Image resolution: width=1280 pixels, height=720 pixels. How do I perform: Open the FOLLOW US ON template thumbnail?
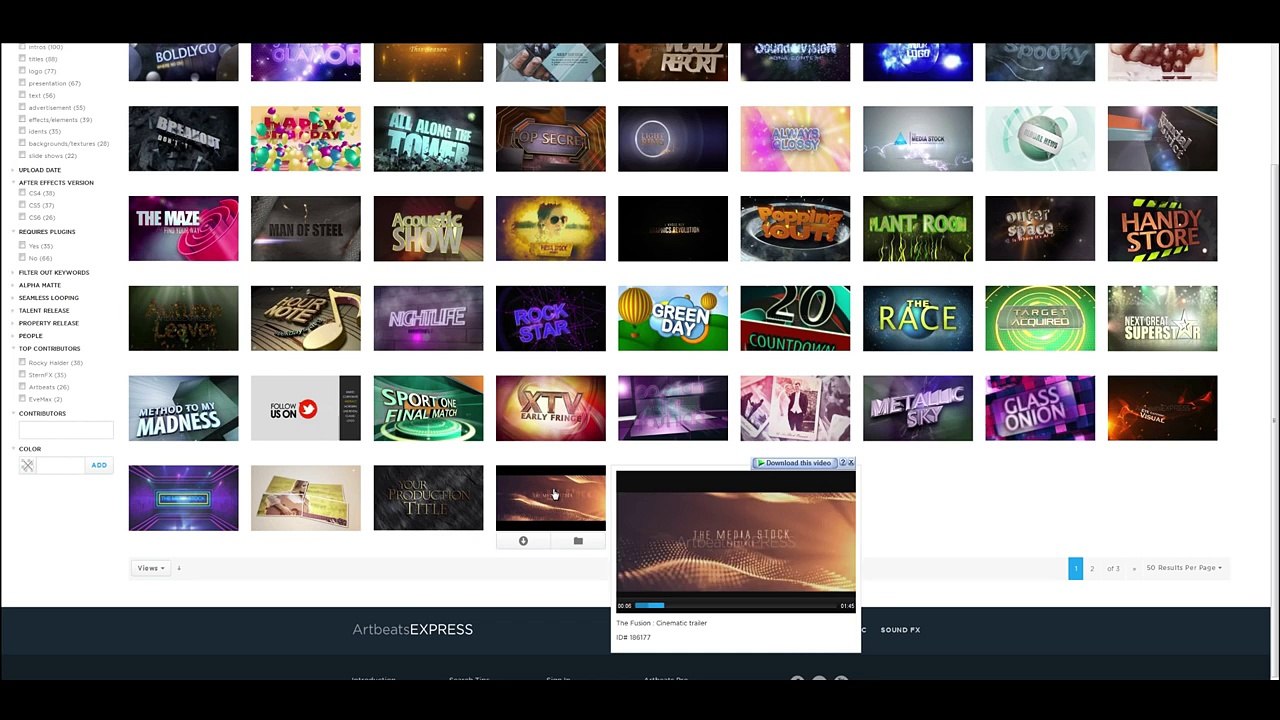(306, 409)
